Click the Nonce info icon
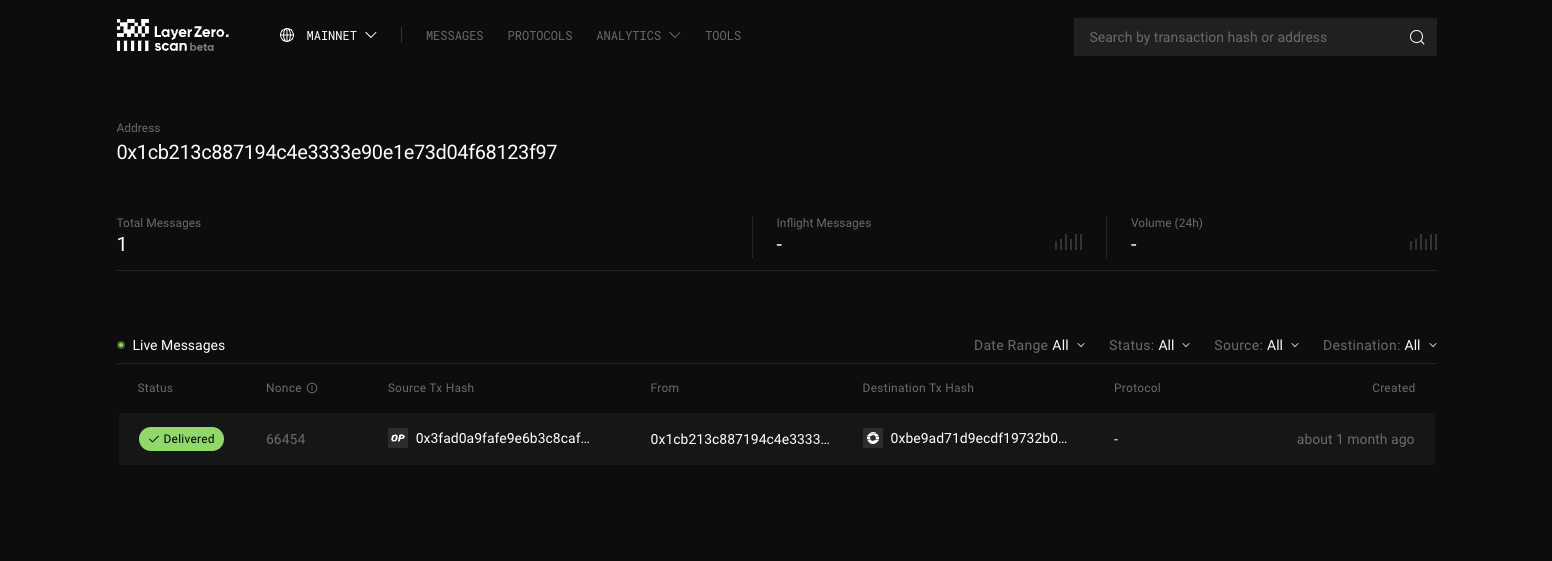This screenshot has height=561, width=1552. coord(312,388)
